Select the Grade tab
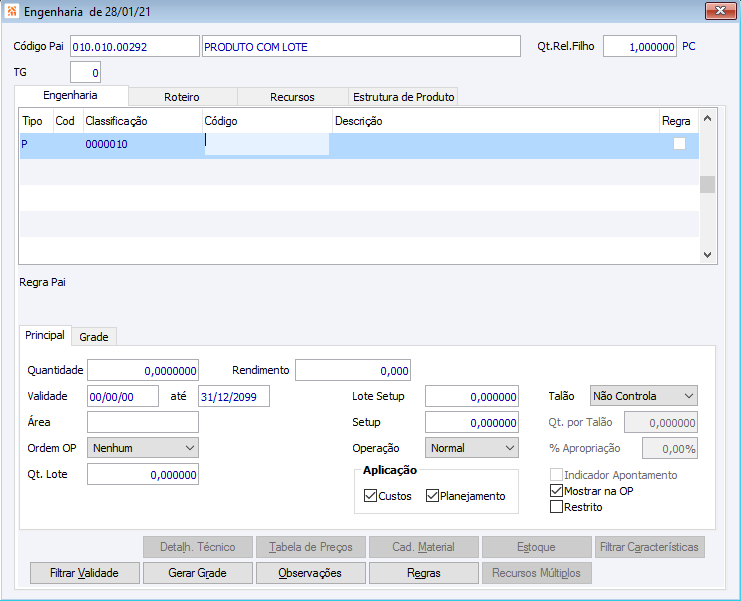This screenshot has height=601, width=741. tap(93, 337)
